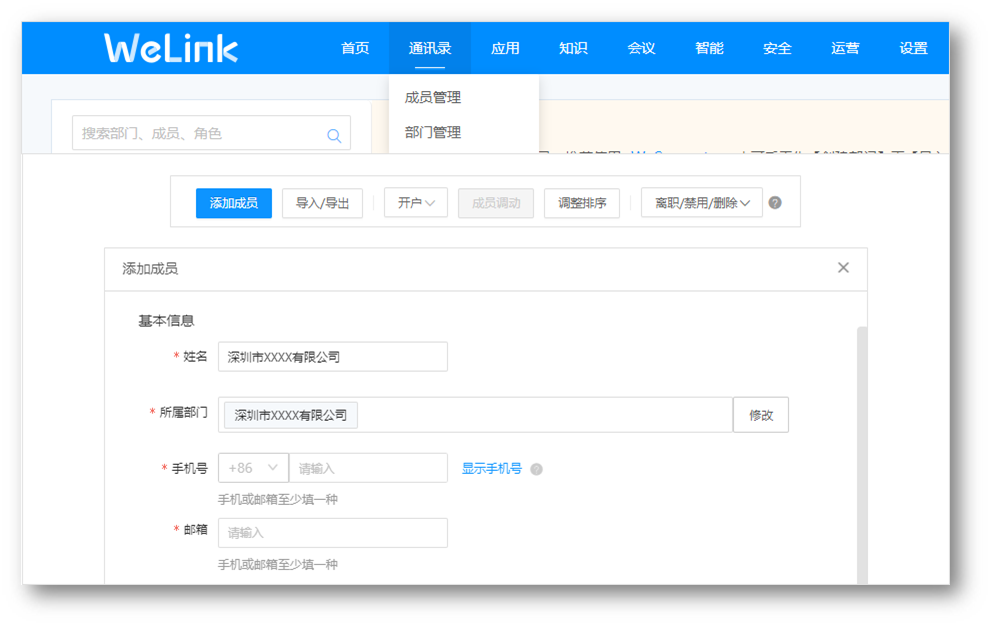Click the WeLink logo
992x627 pixels.
coord(169,46)
